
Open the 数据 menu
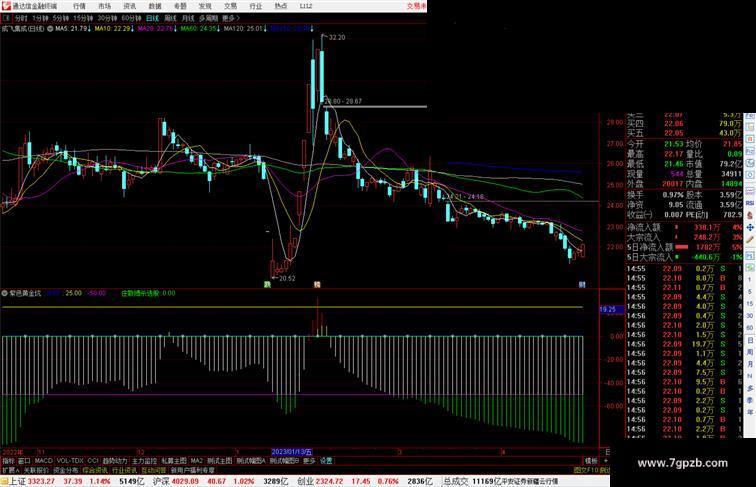(x=155, y=6)
